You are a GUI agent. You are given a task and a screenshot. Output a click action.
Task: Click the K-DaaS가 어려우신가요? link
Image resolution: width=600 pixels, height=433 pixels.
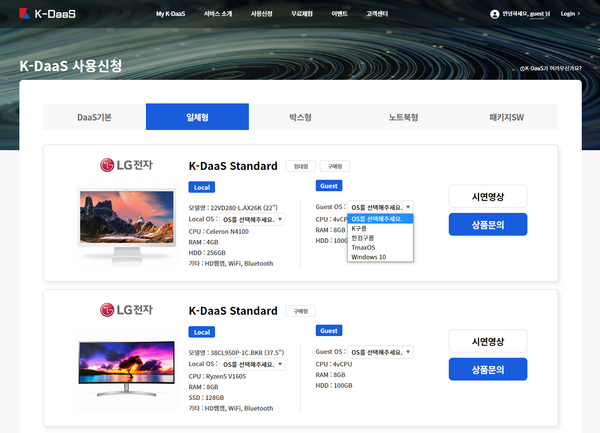[x=551, y=68]
